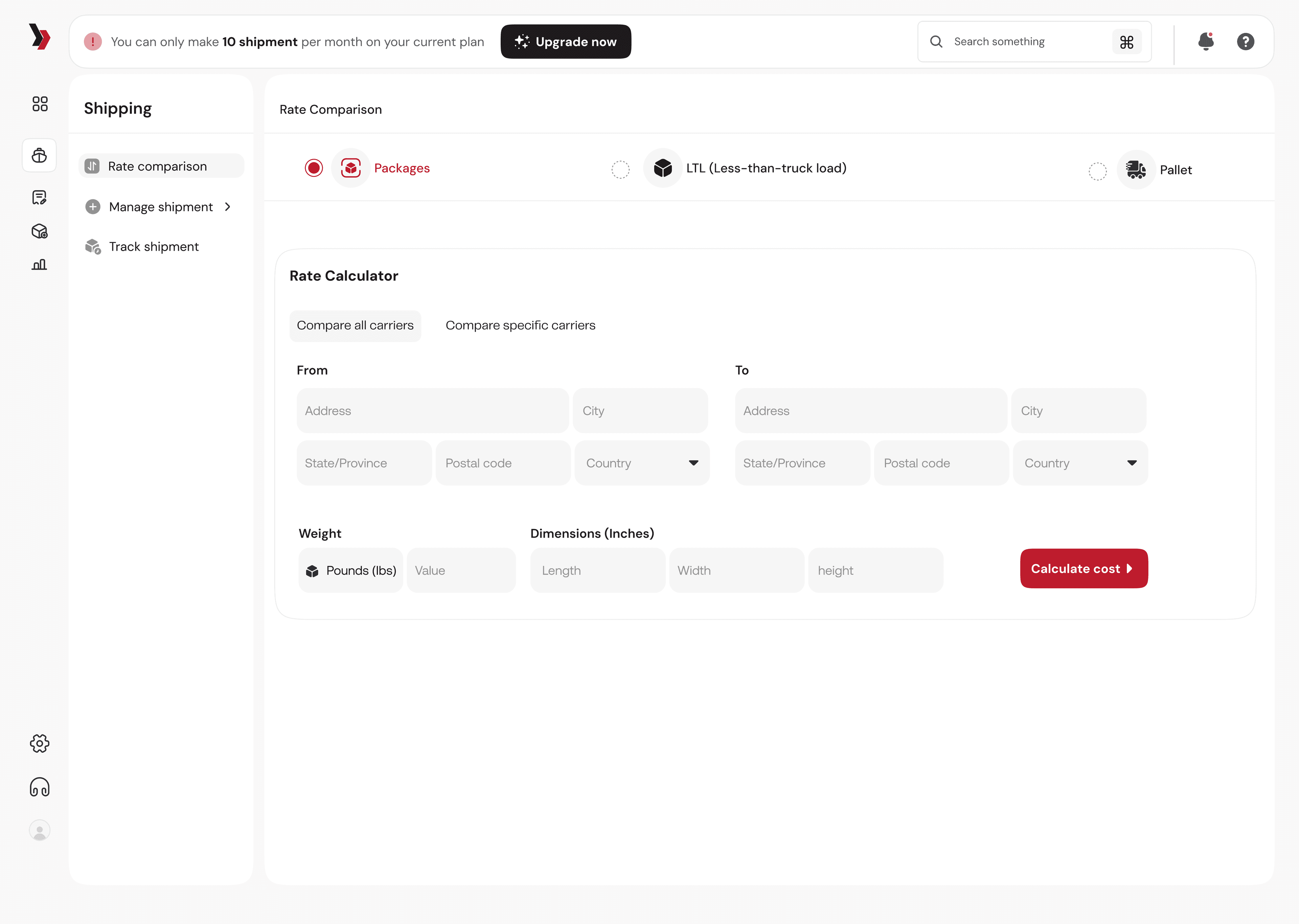Click the shipping box sidebar icon
This screenshot has width=1299, height=924.
(39, 155)
